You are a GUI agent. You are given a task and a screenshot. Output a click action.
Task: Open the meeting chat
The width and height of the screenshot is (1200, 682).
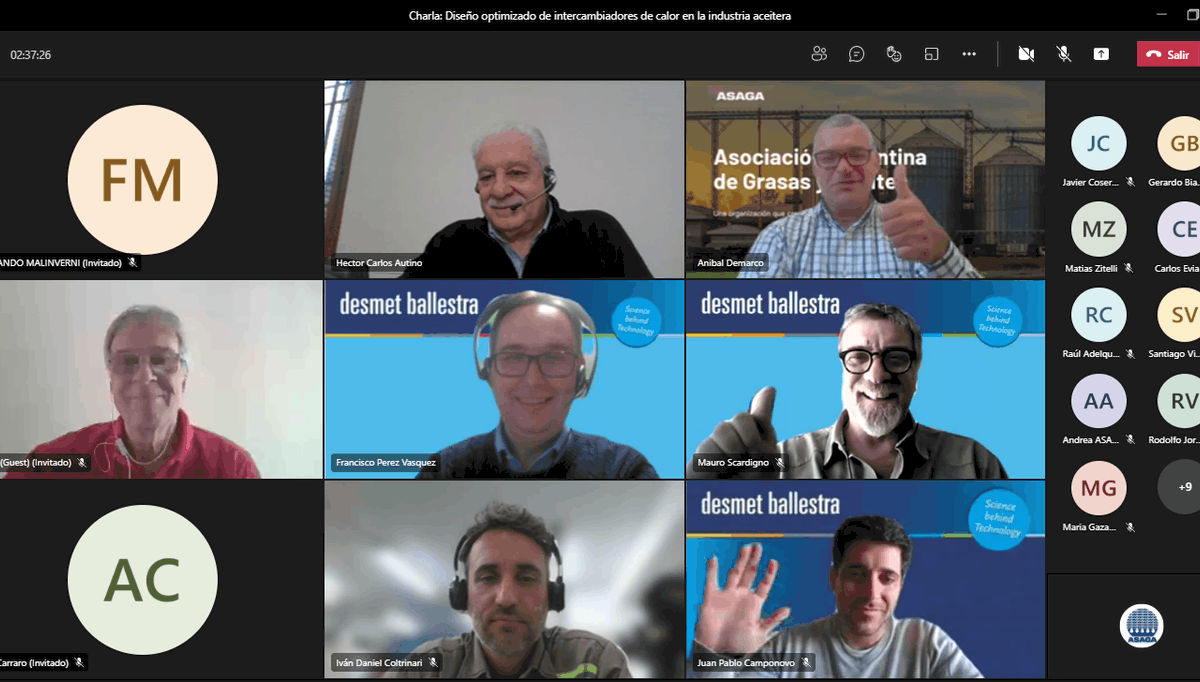tap(856, 54)
